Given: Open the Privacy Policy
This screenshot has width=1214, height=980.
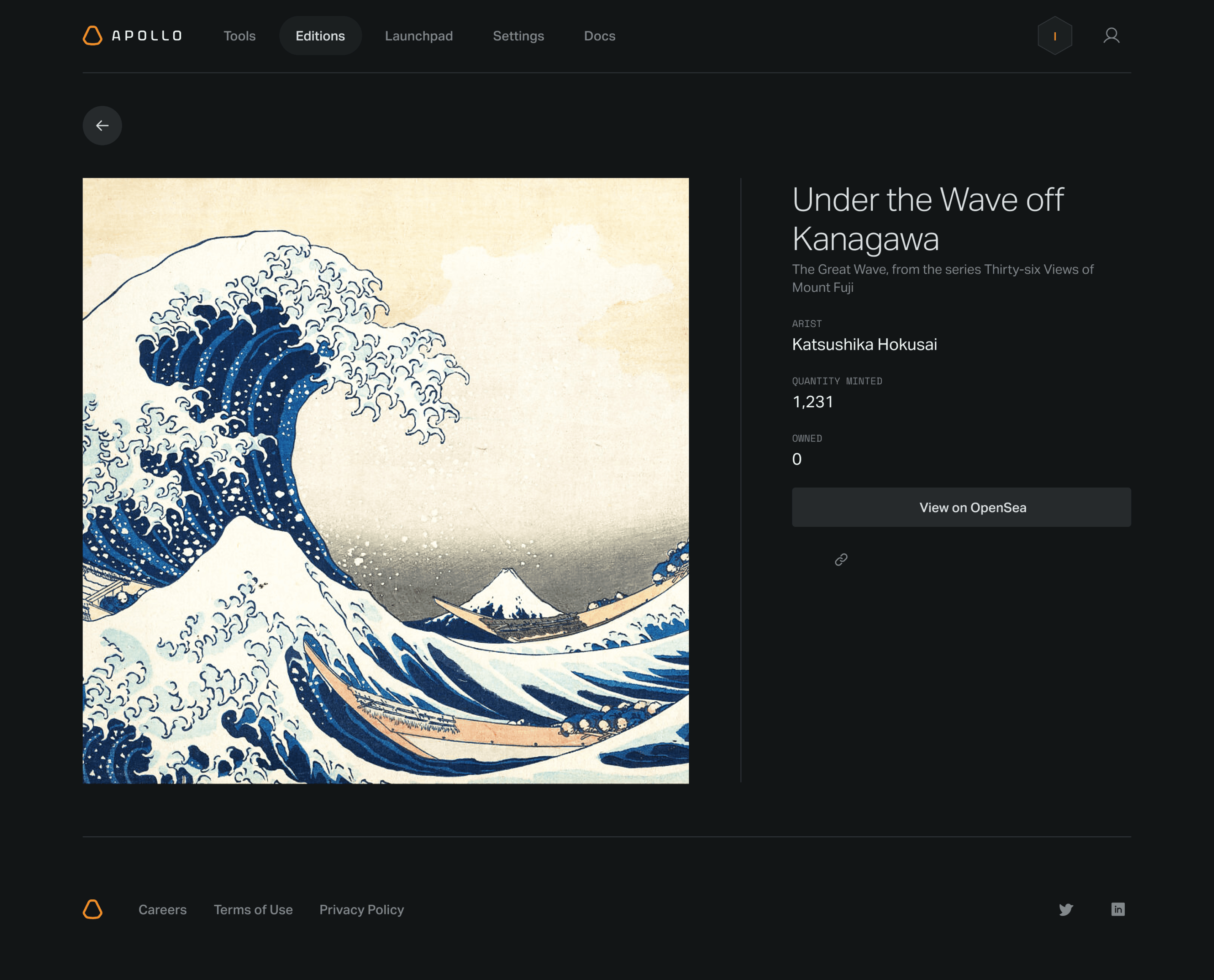Looking at the screenshot, I should (x=361, y=909).
